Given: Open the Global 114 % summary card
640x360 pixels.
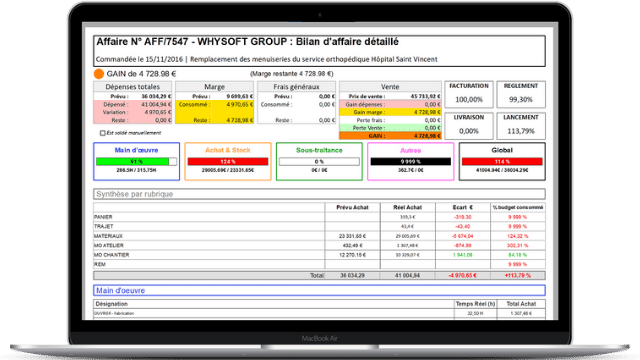Looking at the screenshot, I should click(502, 161).
